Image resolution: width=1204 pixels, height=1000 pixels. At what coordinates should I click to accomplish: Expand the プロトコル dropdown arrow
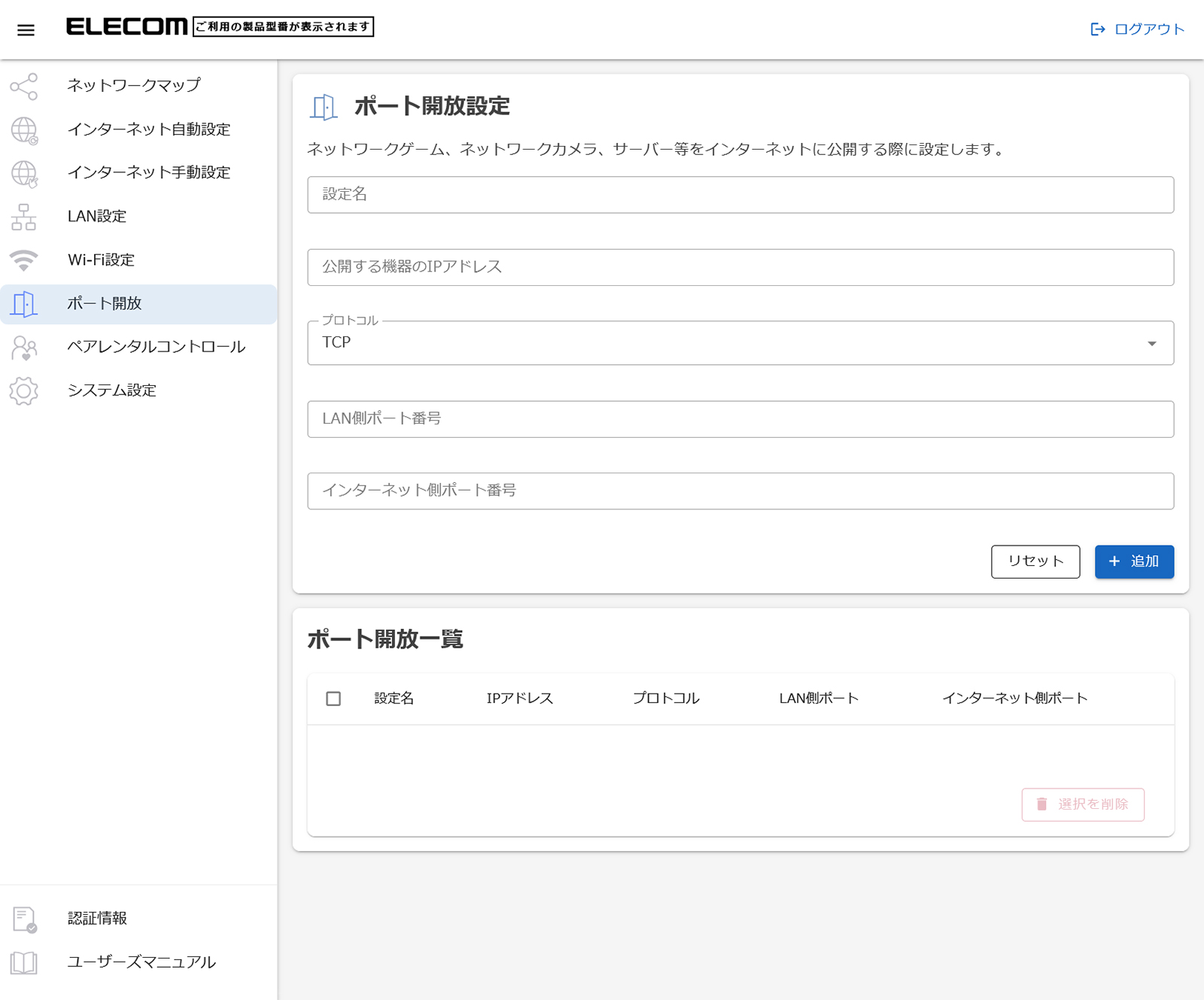(1151, 344)
